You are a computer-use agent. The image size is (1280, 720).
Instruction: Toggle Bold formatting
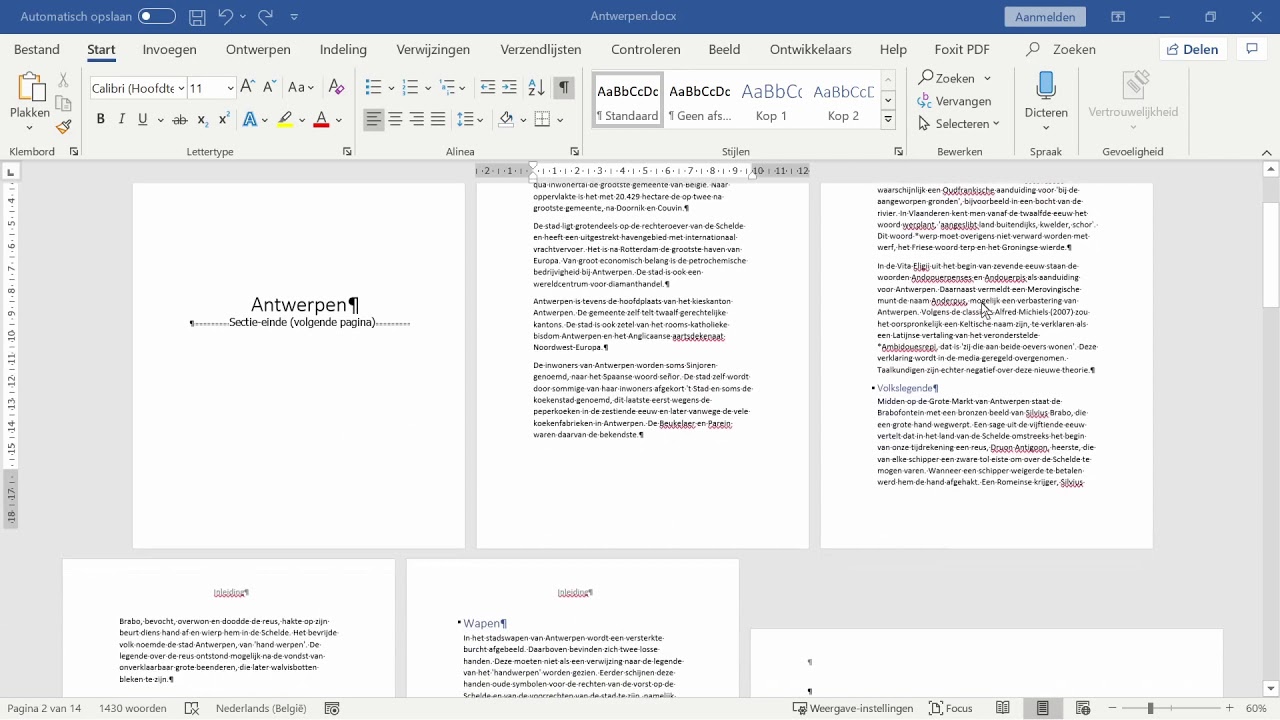100,120
